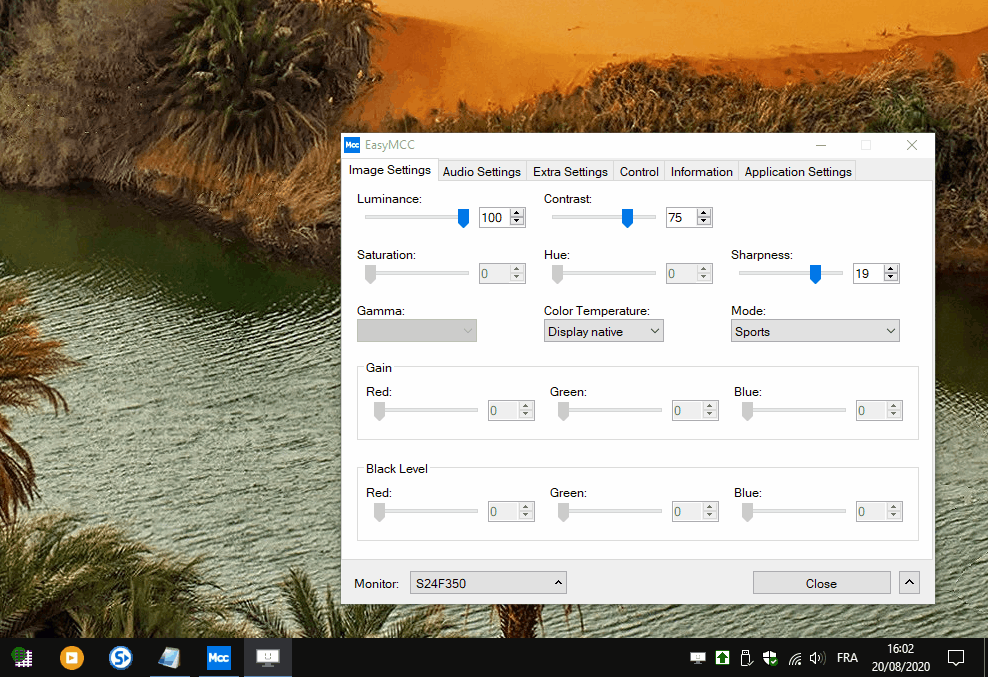Click the monitor app icon in taskbar
This screenshot has width=988, height=677.
coord(268,657)
